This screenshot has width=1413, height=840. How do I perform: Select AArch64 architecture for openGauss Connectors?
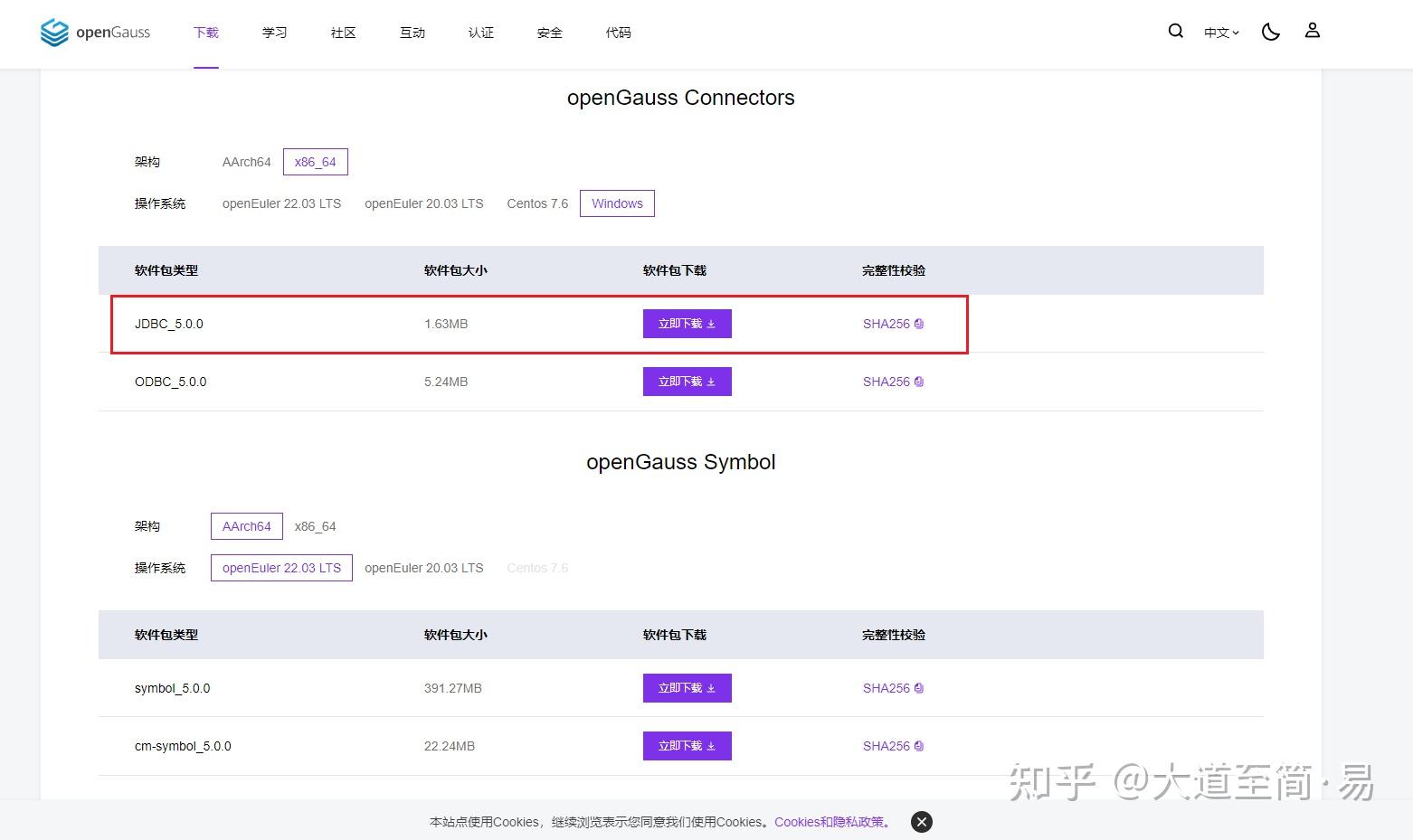(x=245, y=162)
